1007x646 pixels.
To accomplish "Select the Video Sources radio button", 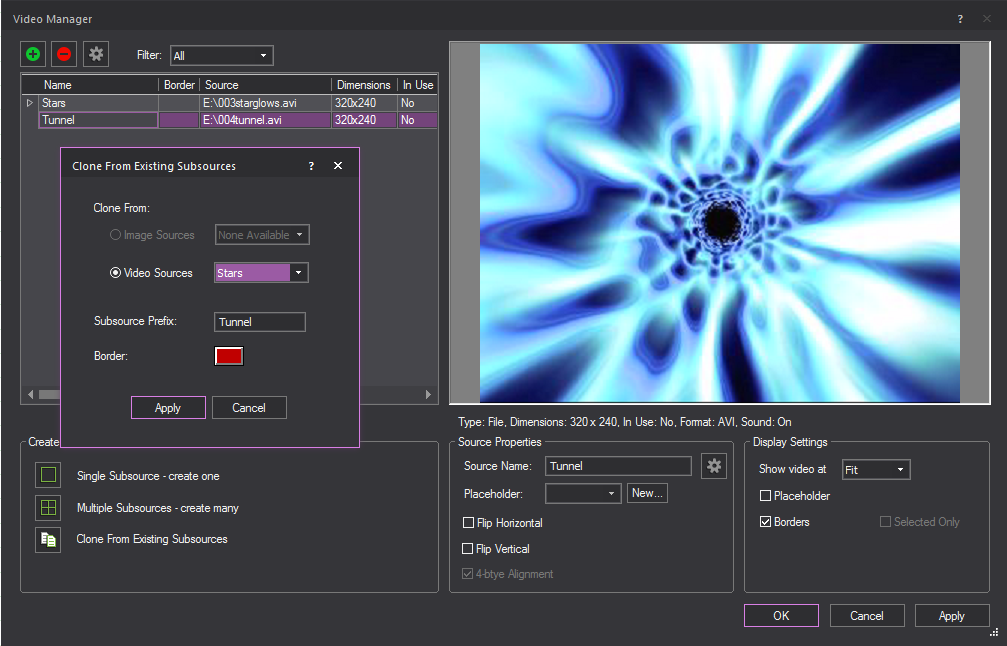I will pos(116,273).
